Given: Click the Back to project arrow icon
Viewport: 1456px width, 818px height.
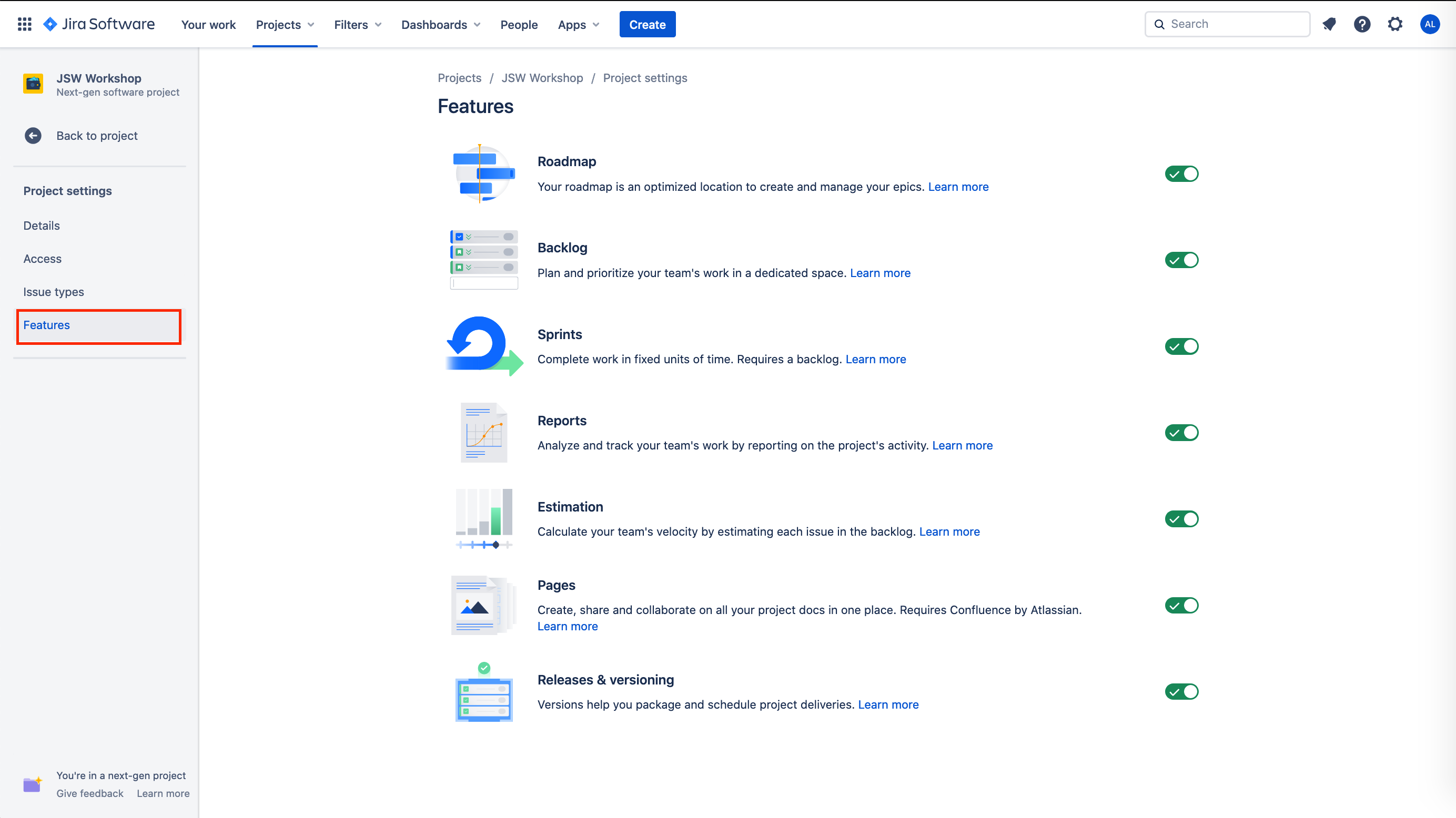Looking at the screenshot, I should [33, 136].
